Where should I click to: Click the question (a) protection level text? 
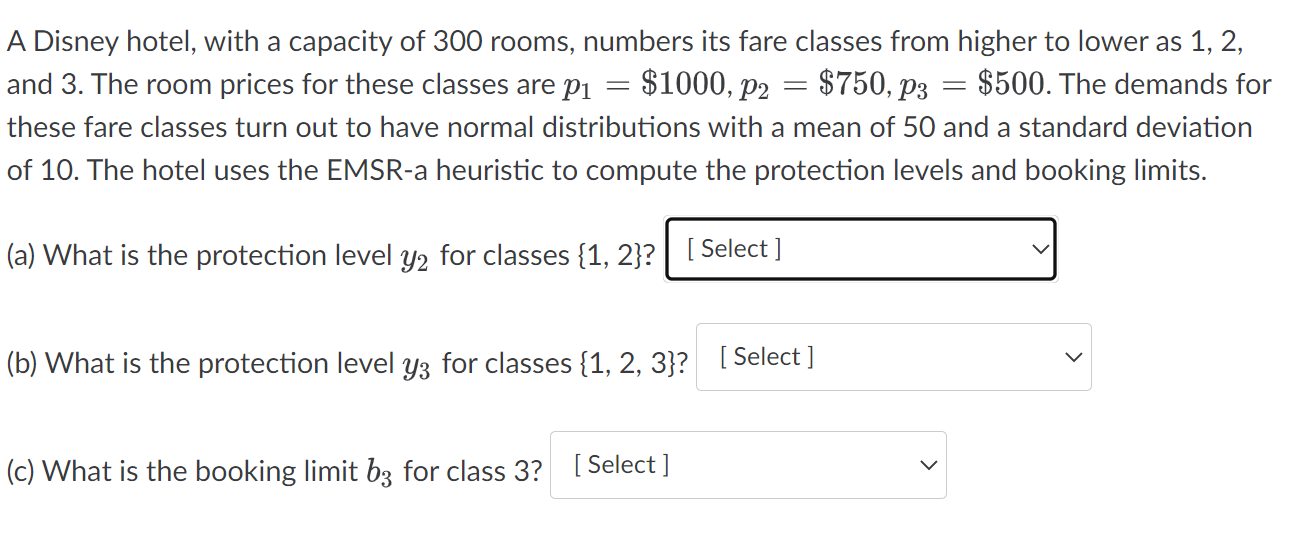pyautogui.click(x=331, y=256)
